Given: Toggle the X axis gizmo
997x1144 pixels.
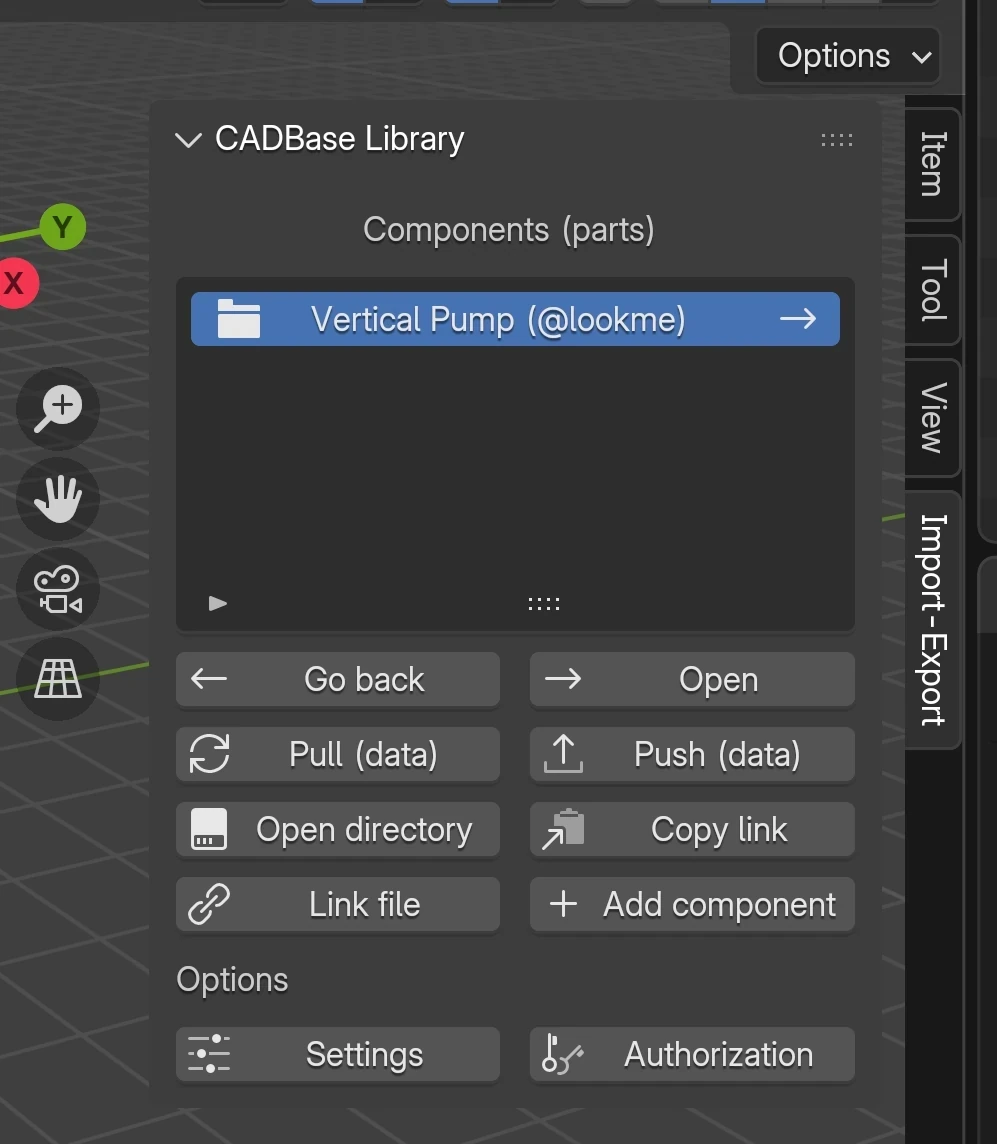Looking at the screenshot, I should (16, 283).
